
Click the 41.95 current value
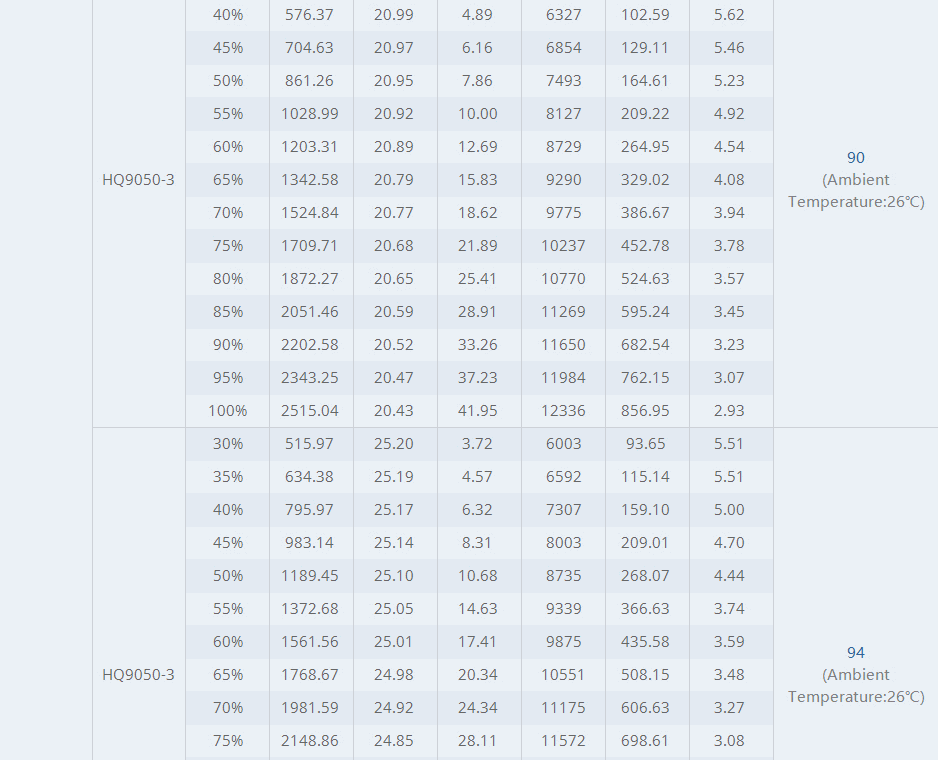click(477, 411)
